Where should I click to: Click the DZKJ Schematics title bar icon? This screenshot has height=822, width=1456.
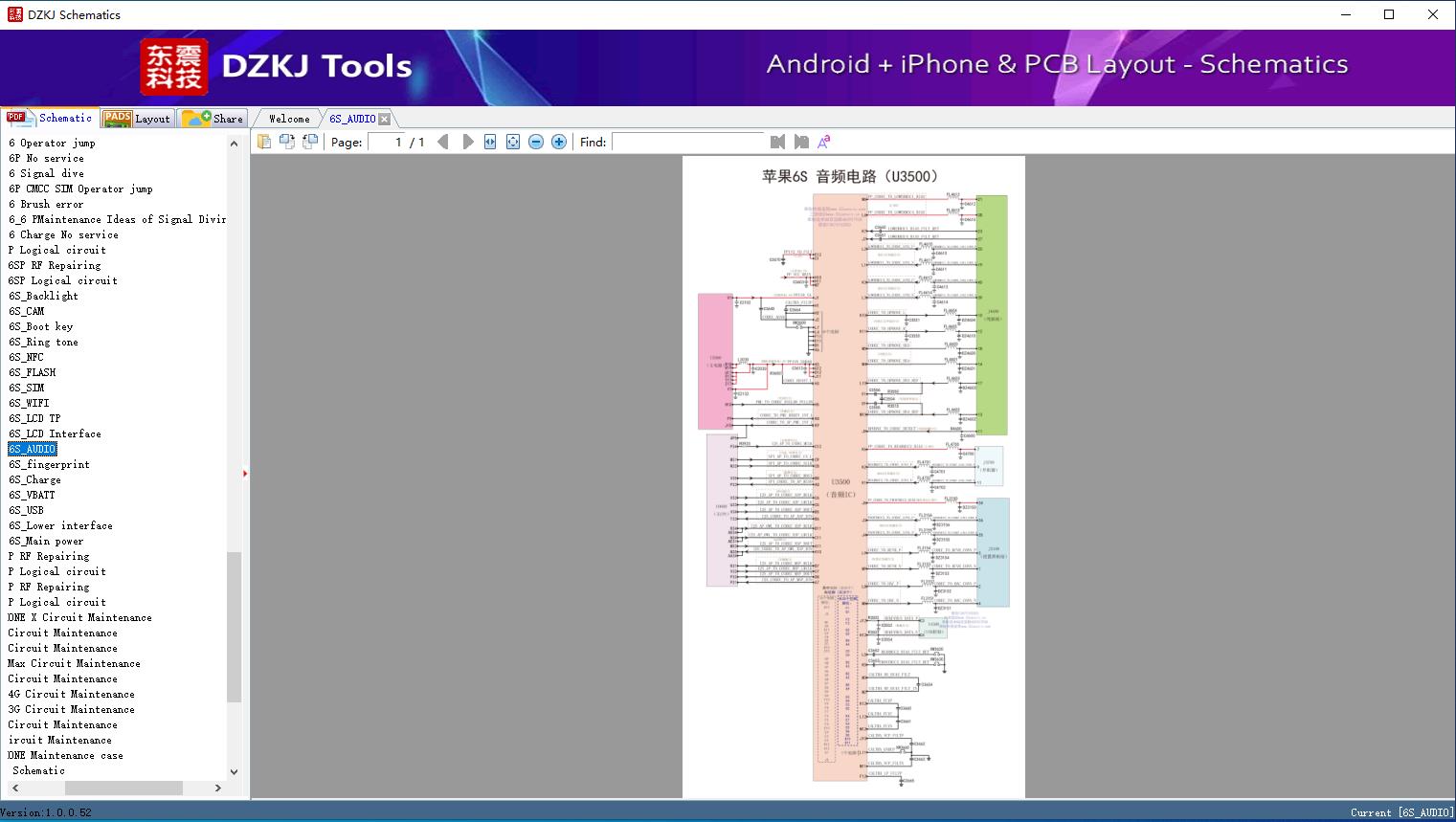pos(14,14)
